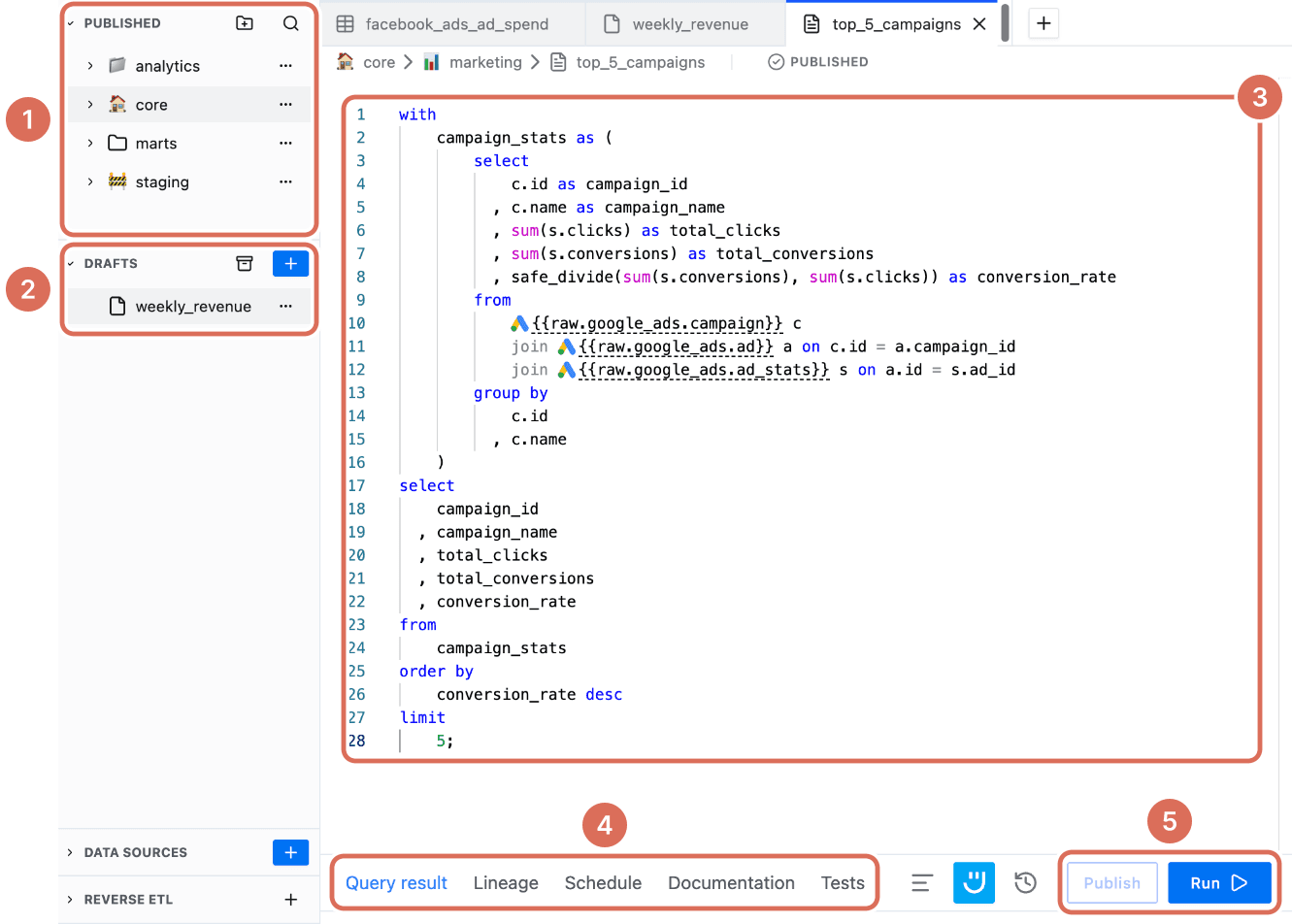Expand the marts folder
Image resolution: width=1292 pixels, height=924 pixels.
tap(90, 144)
